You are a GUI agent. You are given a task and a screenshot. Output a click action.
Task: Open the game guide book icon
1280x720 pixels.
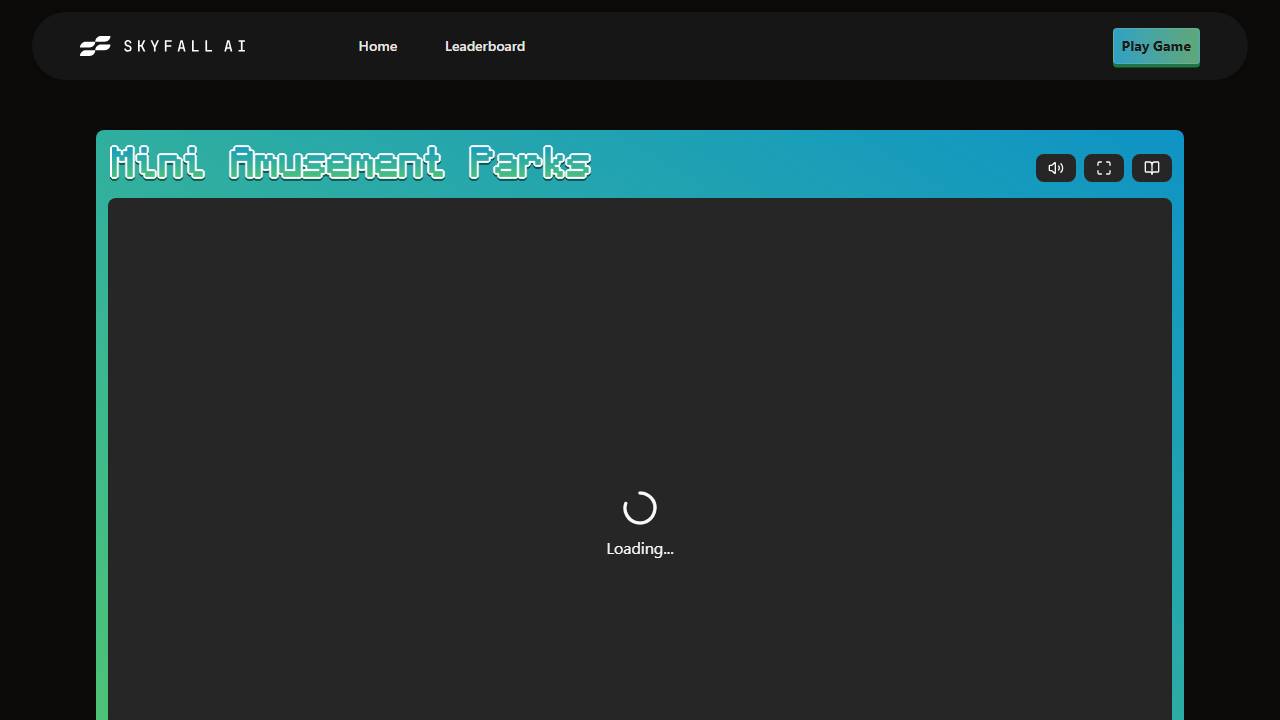[1152, 168]
